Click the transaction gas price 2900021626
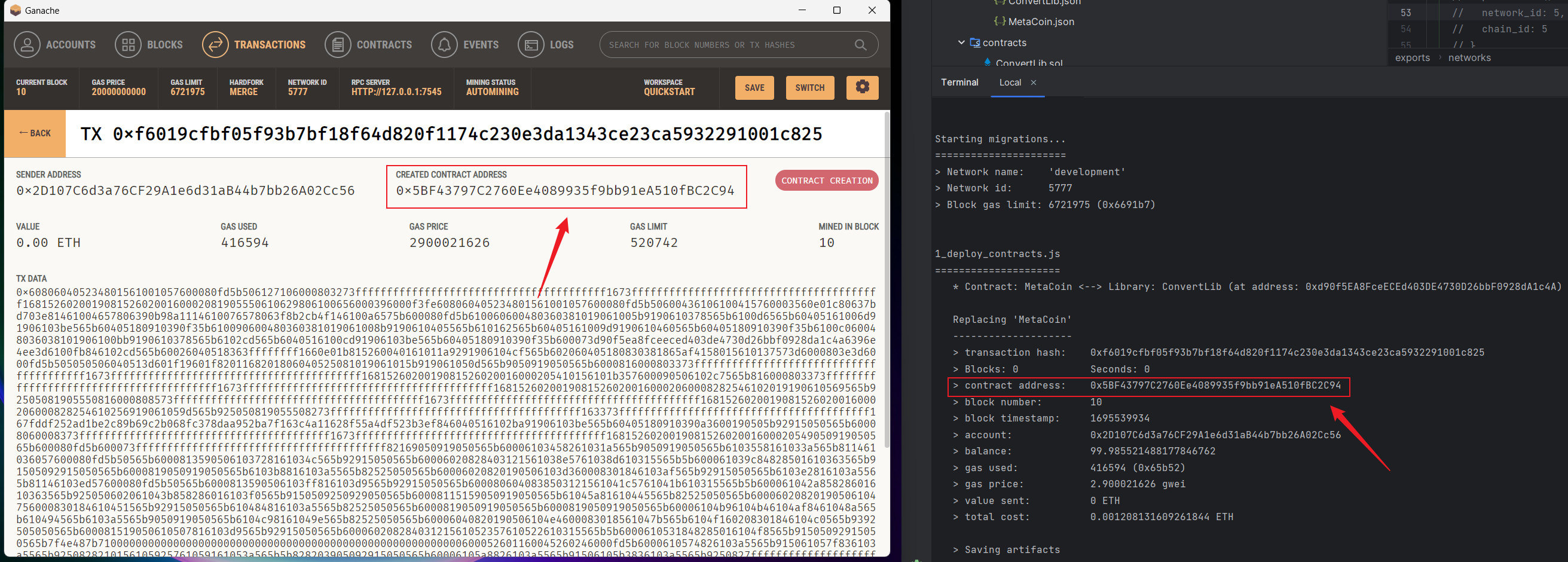 click(x=449, y=243)
